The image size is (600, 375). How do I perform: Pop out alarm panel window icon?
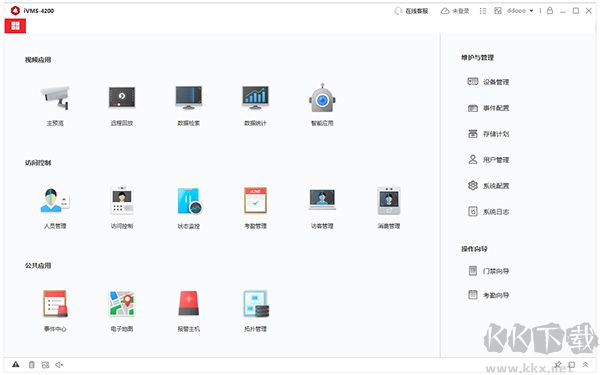pyautogui.click(x=572, y=365)
